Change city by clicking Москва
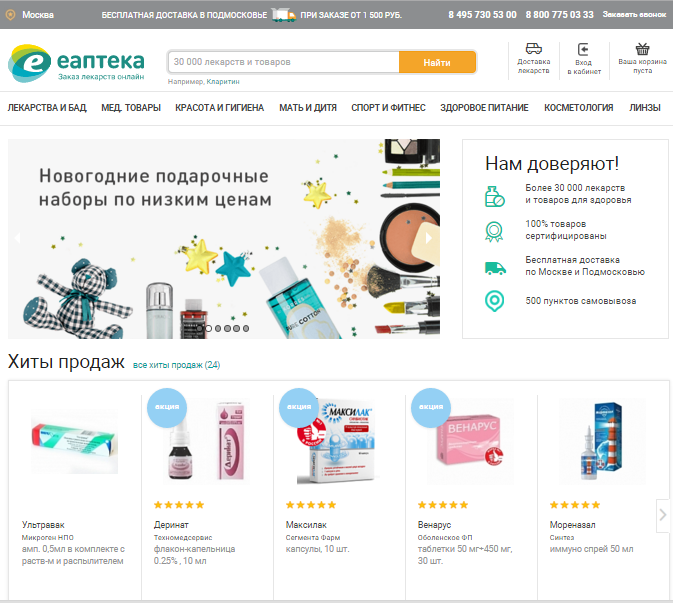Viewport: 673px width, 603px height. point(38,15)
